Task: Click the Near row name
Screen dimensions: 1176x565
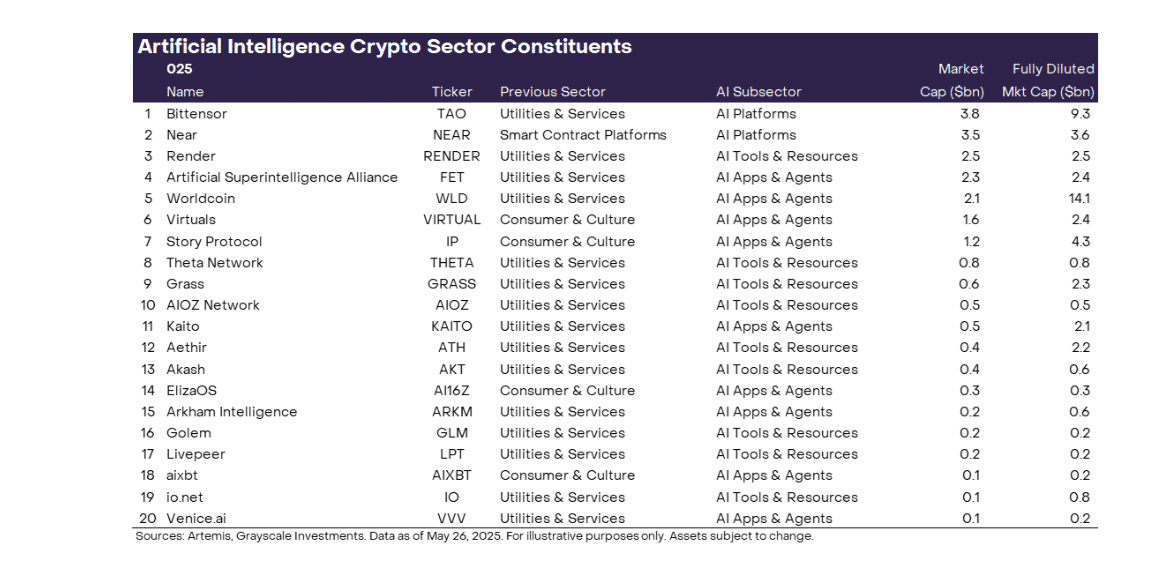Action: tap(181, 135)
